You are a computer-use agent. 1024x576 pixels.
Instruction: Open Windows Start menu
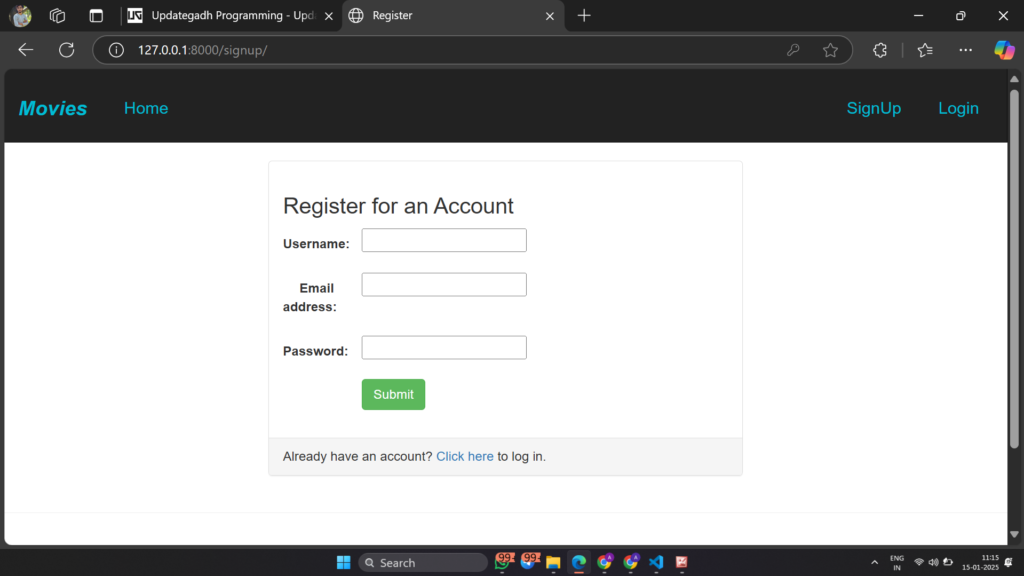(344, 562)
